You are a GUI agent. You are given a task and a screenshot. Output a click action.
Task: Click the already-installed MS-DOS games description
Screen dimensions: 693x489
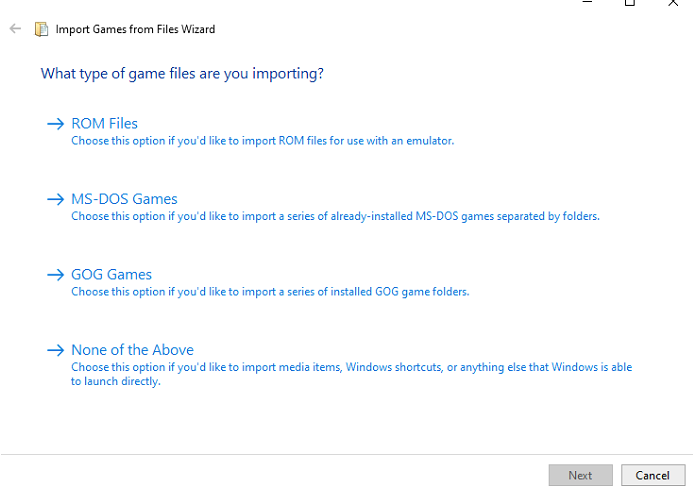335,216
